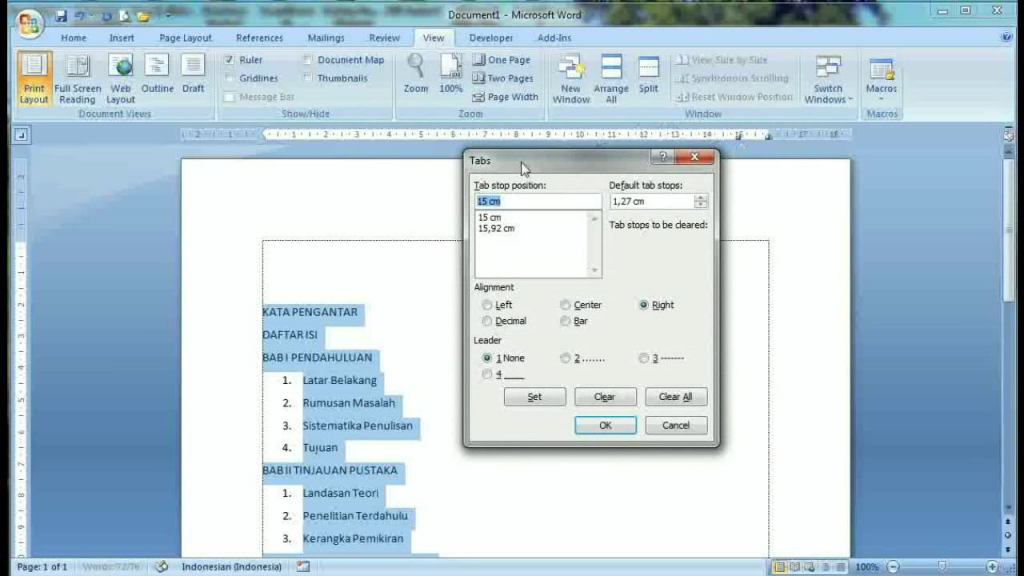Switch to Full Screen Reading view
The width and height of the screenshot is (1024, 576).
(x=77, y=79)
